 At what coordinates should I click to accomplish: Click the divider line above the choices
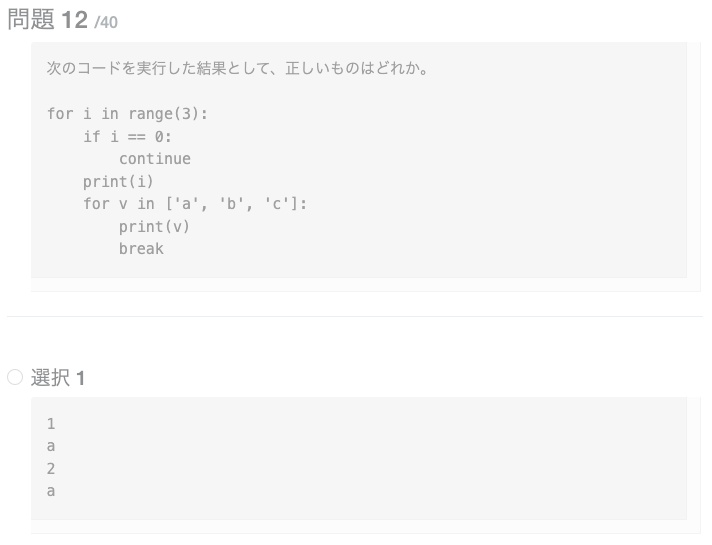point(355,316)
